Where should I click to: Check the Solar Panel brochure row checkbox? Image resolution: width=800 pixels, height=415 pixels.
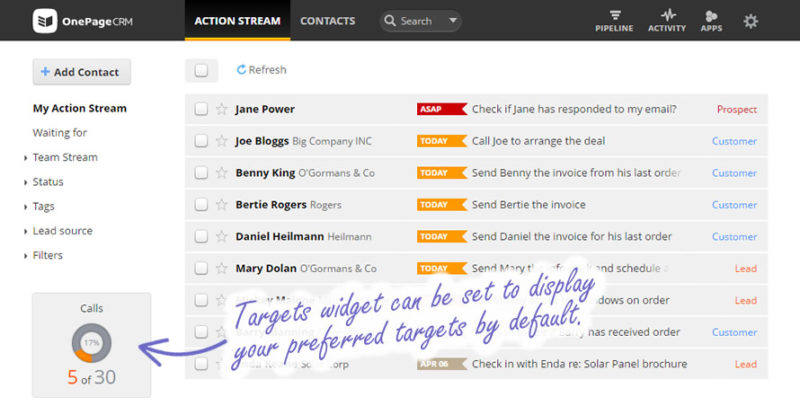pyautogui.click(x=201, y=364)
